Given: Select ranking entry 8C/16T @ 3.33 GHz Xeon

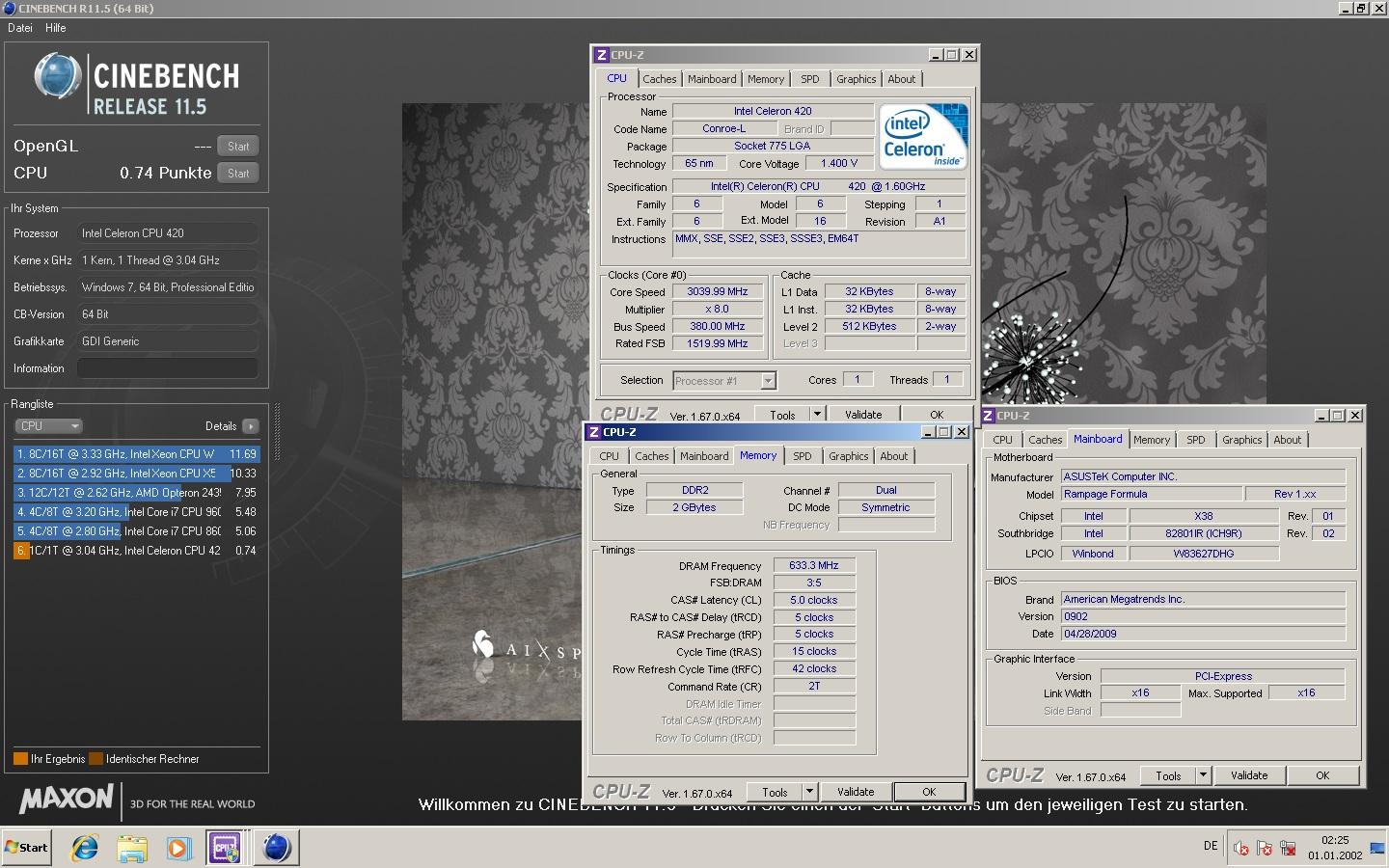Looking at the screenshot, I should click(136, 454).
